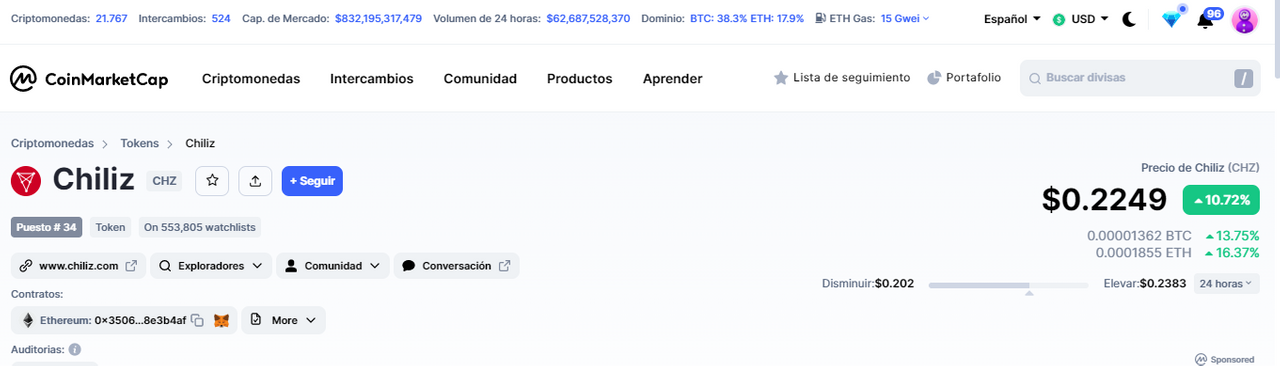
Task: Expand ETH Gas 15 Gwei dropdown
Action: (905, 18)
